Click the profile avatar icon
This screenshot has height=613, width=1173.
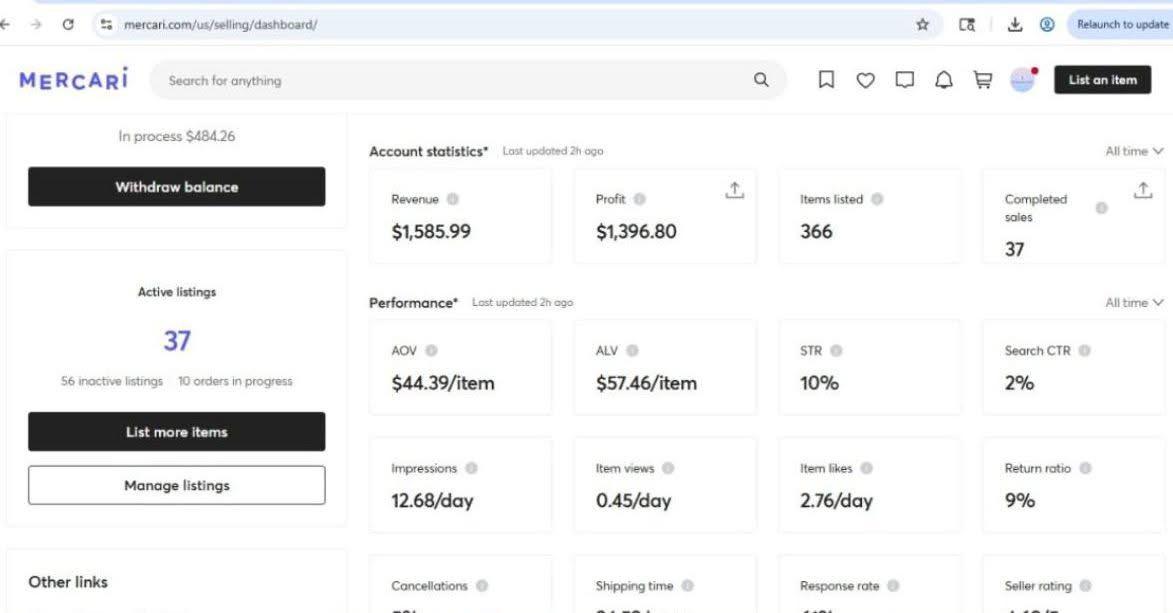(x=1022, y=80)
